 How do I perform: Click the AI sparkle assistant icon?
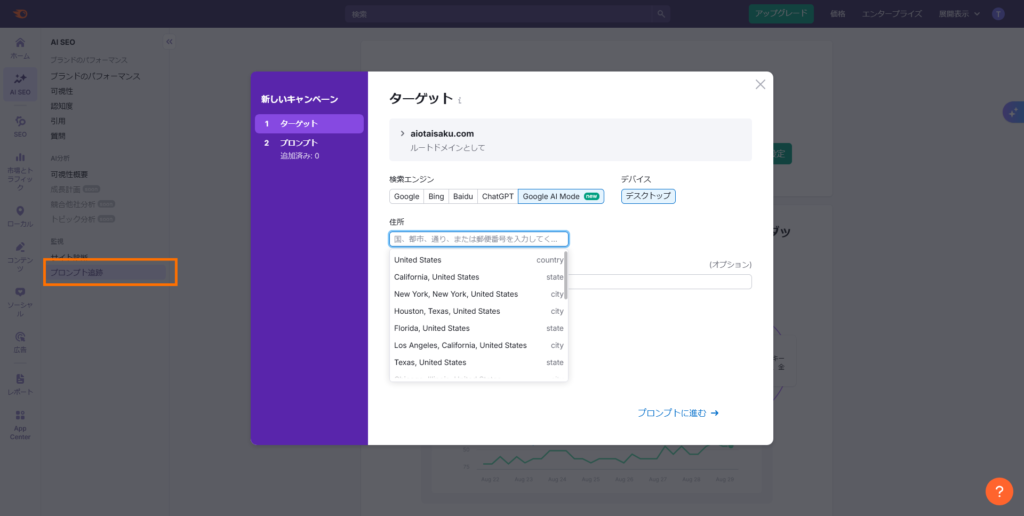1012,112
